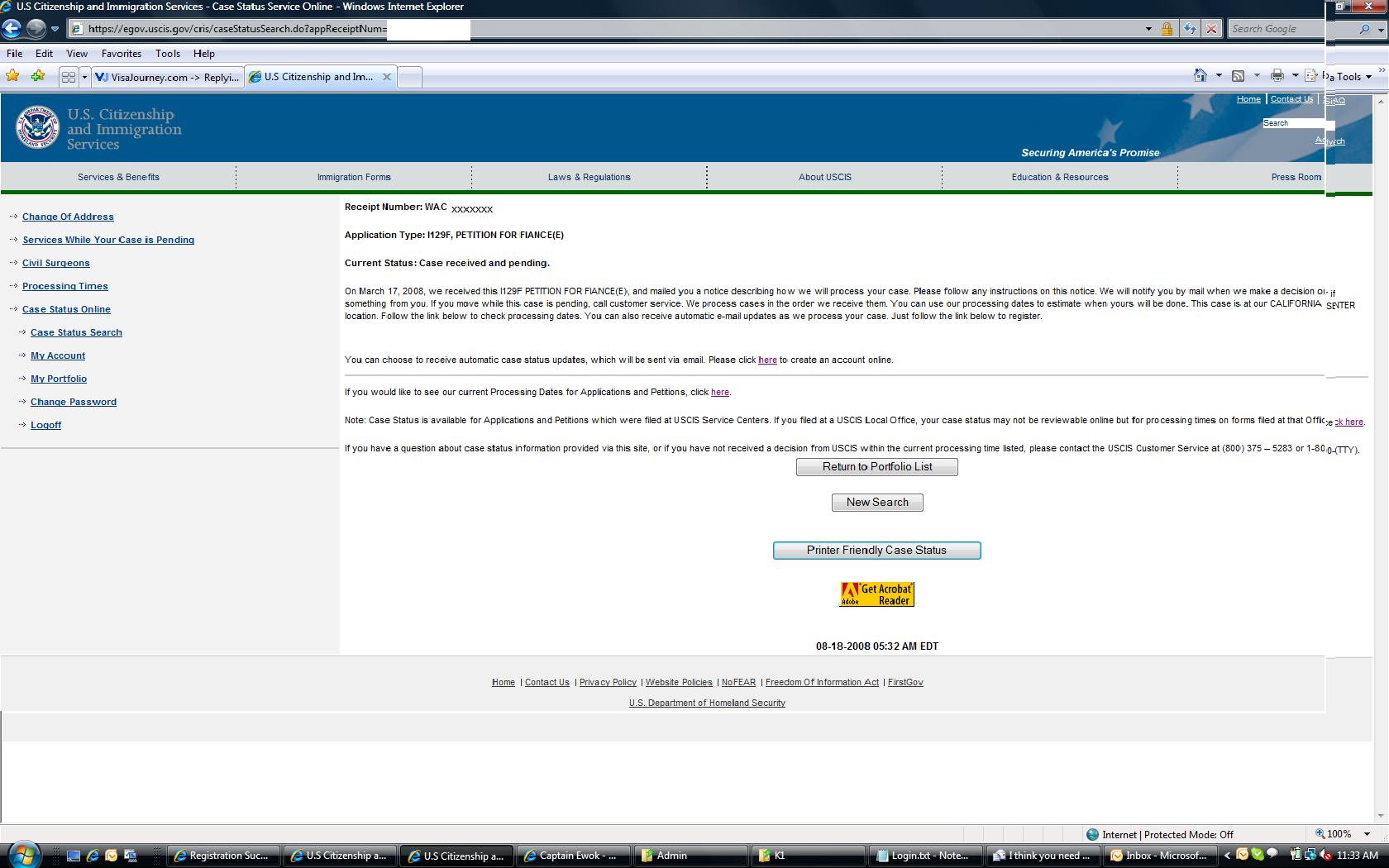Image resolution: width=1389 pixels, height=868 pixels.
Task: Click Return to Portfolio List button
Action: 877,467
